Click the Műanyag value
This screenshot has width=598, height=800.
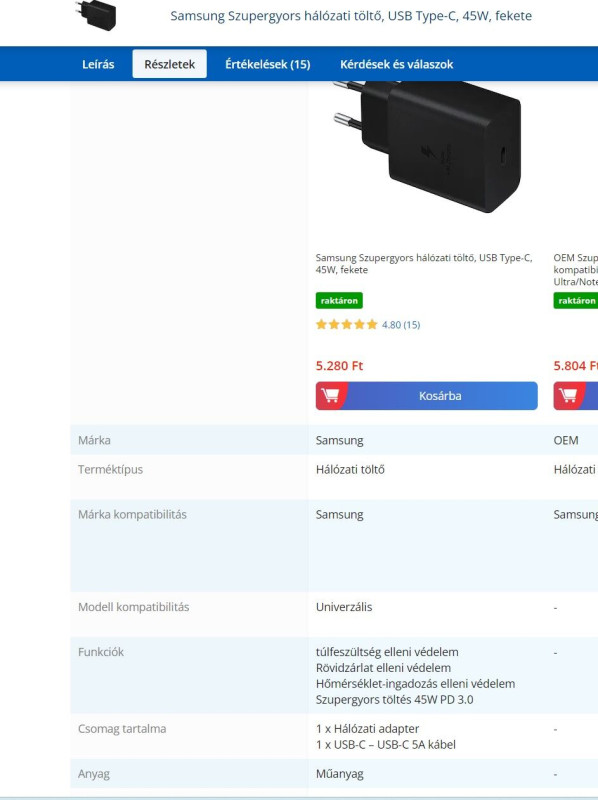pos(340,774)
